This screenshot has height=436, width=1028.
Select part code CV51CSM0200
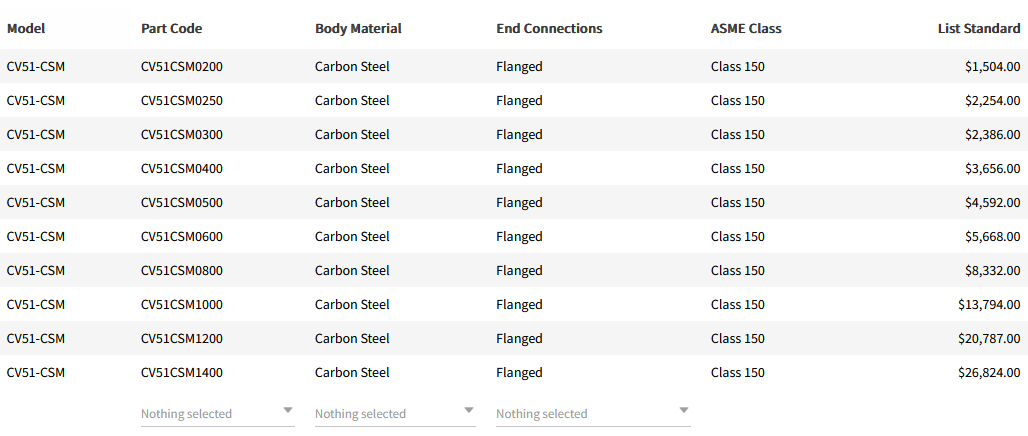tap(182, 67)
